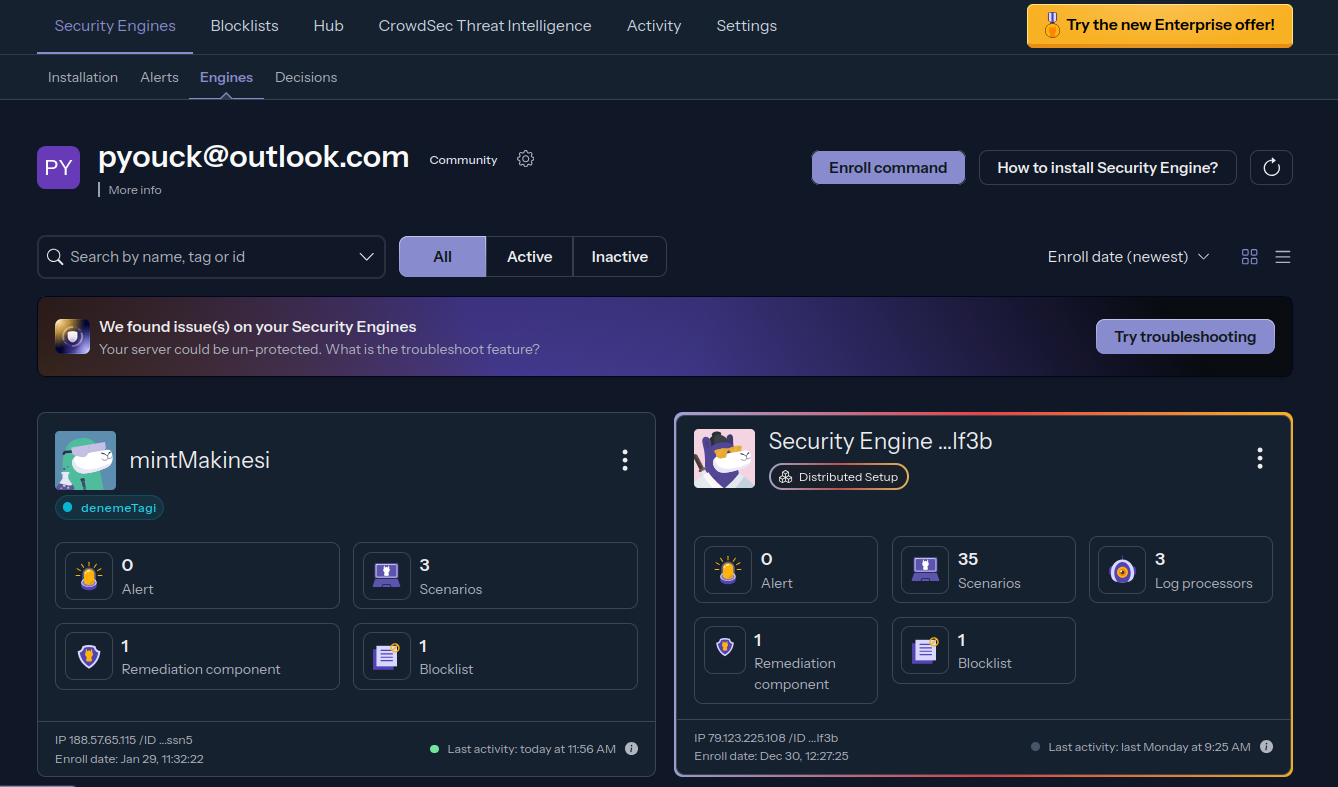Expand the search field dropdown chevron
Viewport: 1338px width, 787px height.
coord(366,257)
